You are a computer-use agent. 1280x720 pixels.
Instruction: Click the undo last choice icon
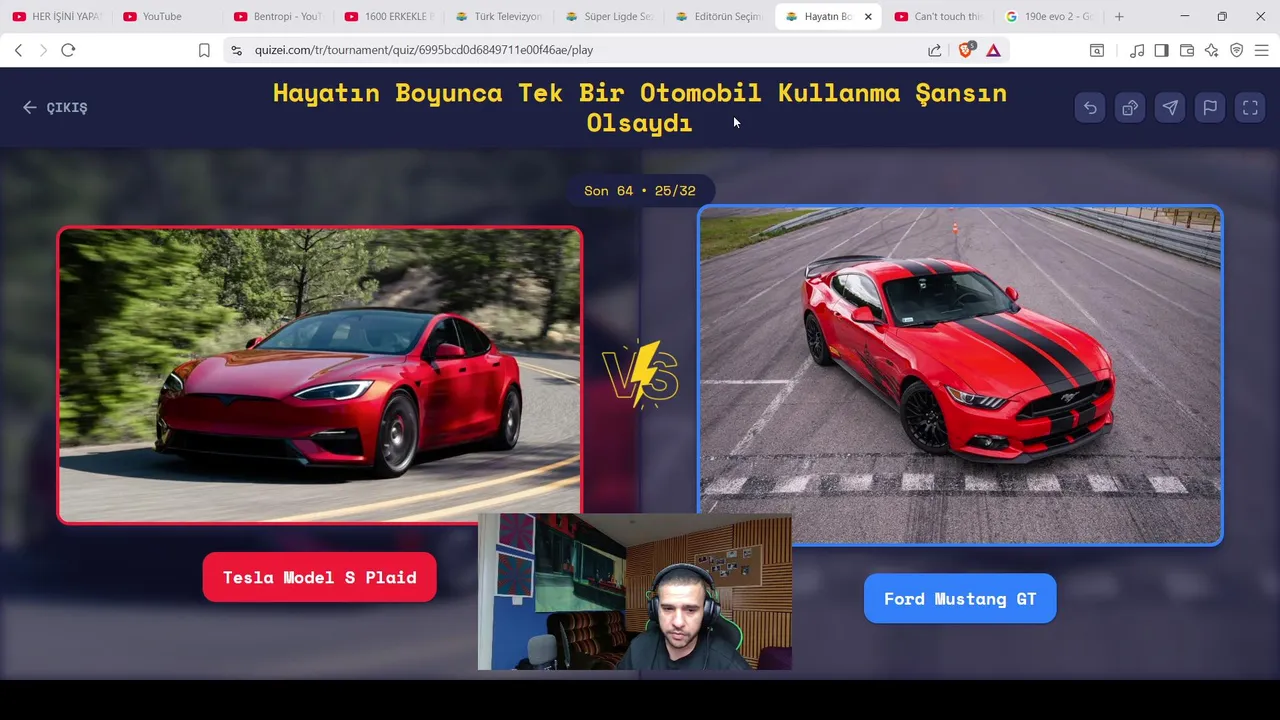click(1090, 108)
